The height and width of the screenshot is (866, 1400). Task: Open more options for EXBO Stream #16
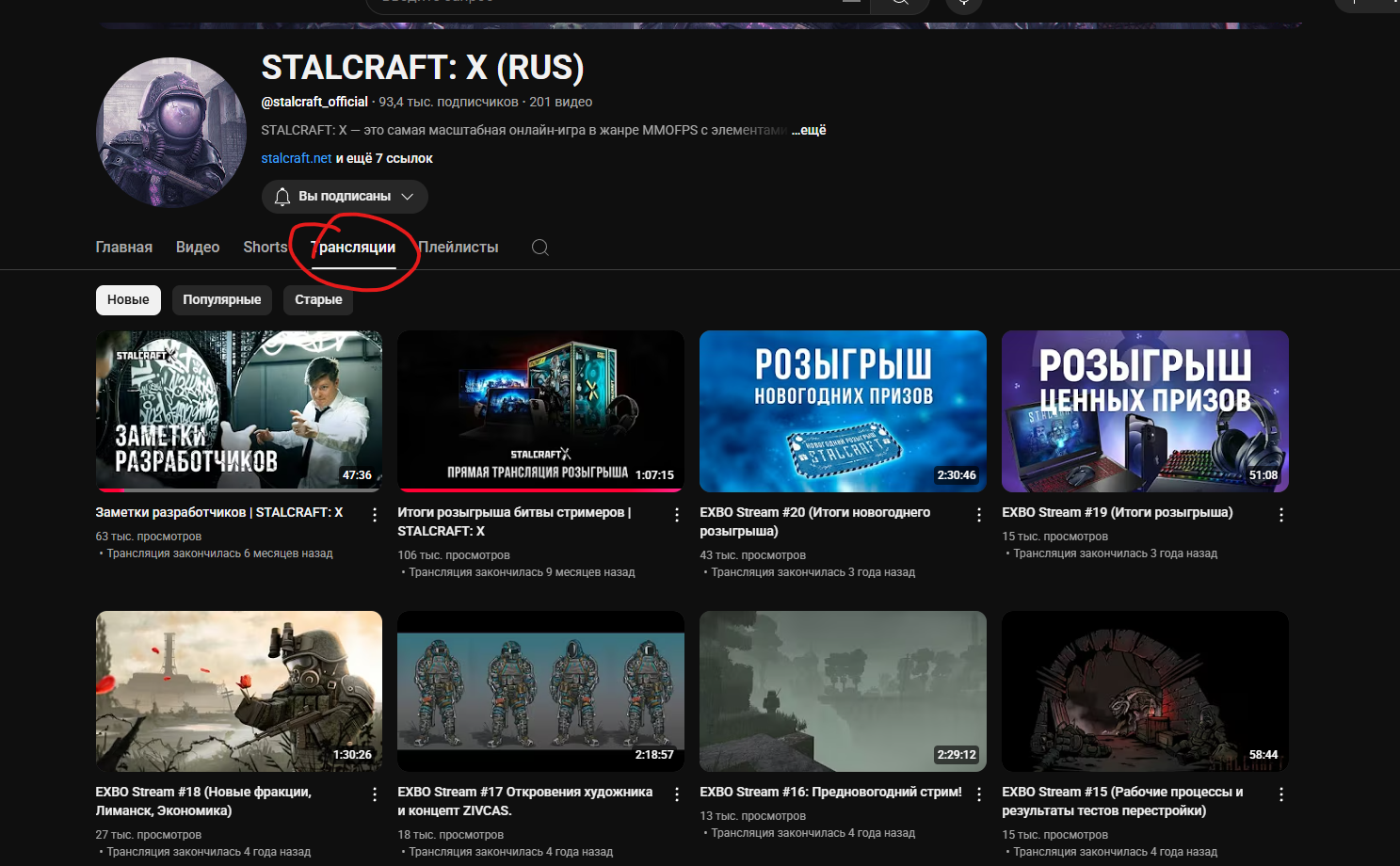979,794
